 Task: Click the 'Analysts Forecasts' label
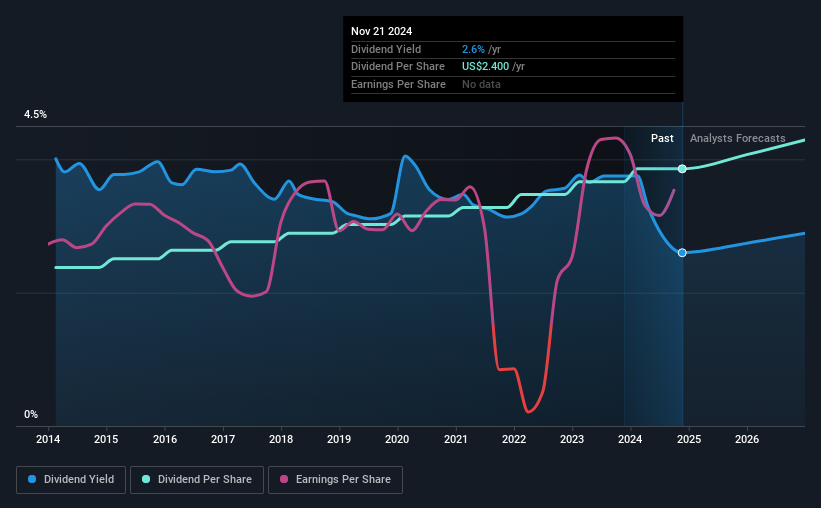coord(737,138)
